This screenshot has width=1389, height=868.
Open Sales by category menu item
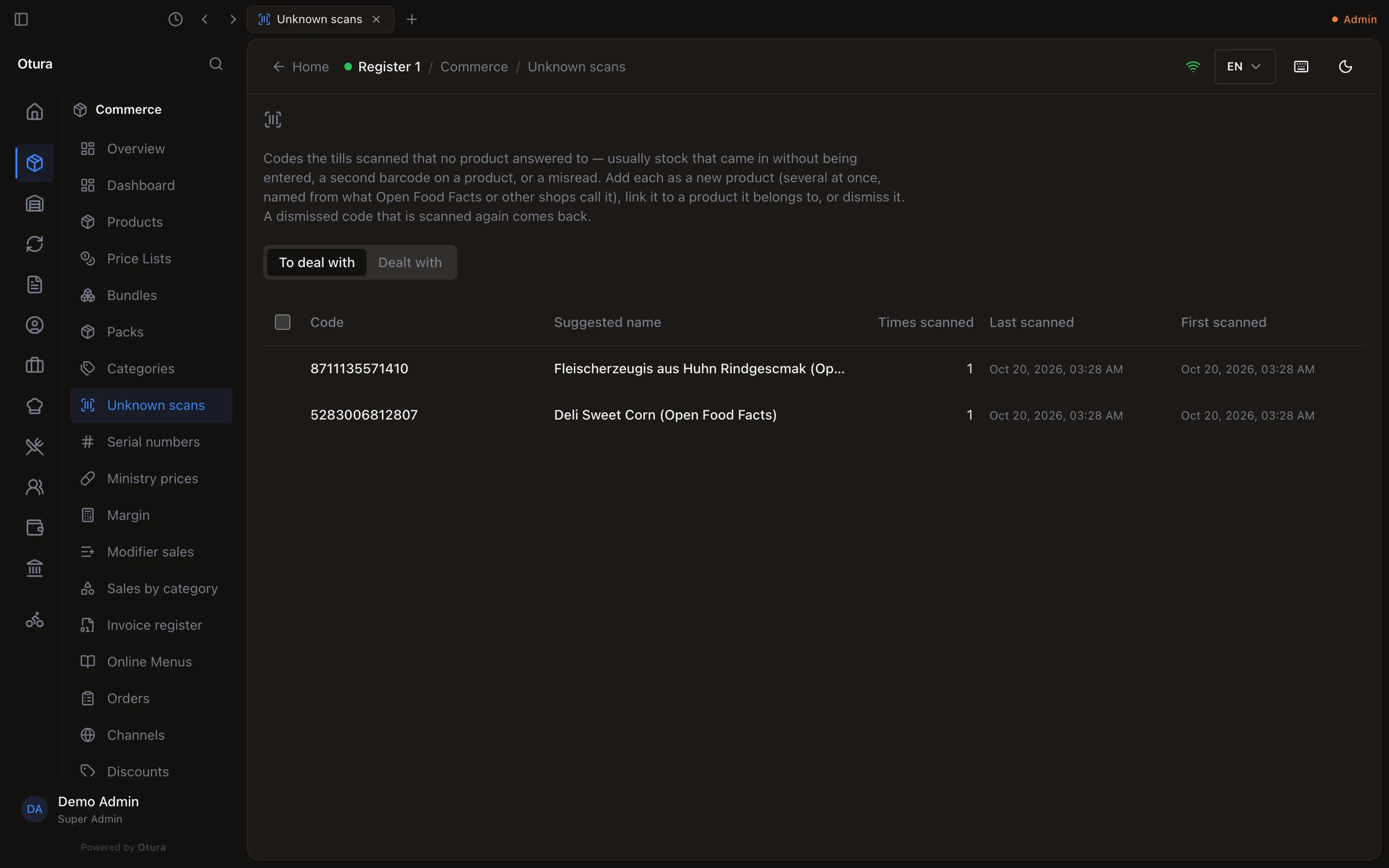click(151, 588)
